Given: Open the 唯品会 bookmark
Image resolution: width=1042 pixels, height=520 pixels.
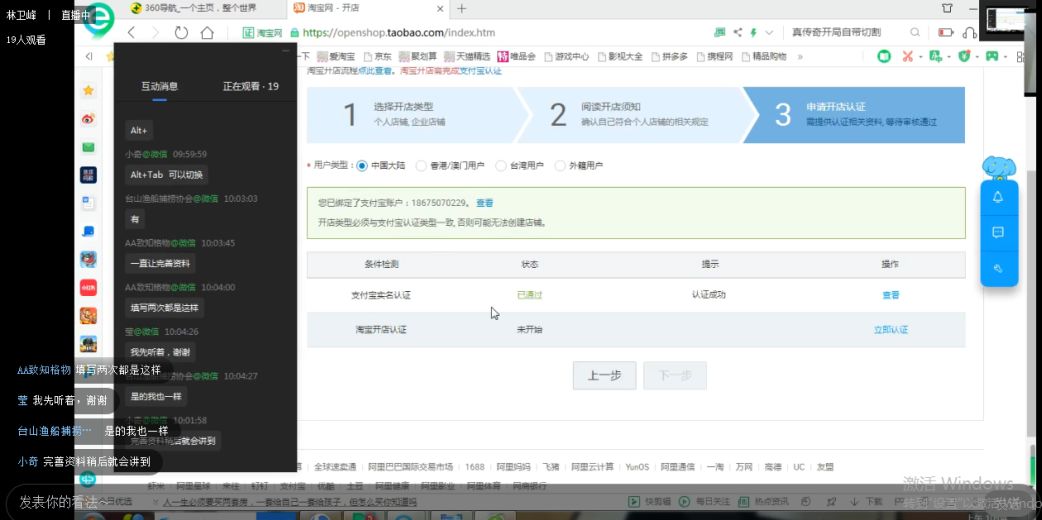Looking at the screenshot, I should (x=516, y=57).
